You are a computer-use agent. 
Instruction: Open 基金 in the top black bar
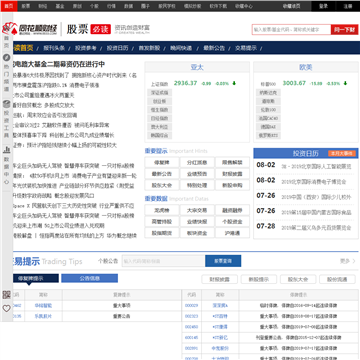[60, 6]
